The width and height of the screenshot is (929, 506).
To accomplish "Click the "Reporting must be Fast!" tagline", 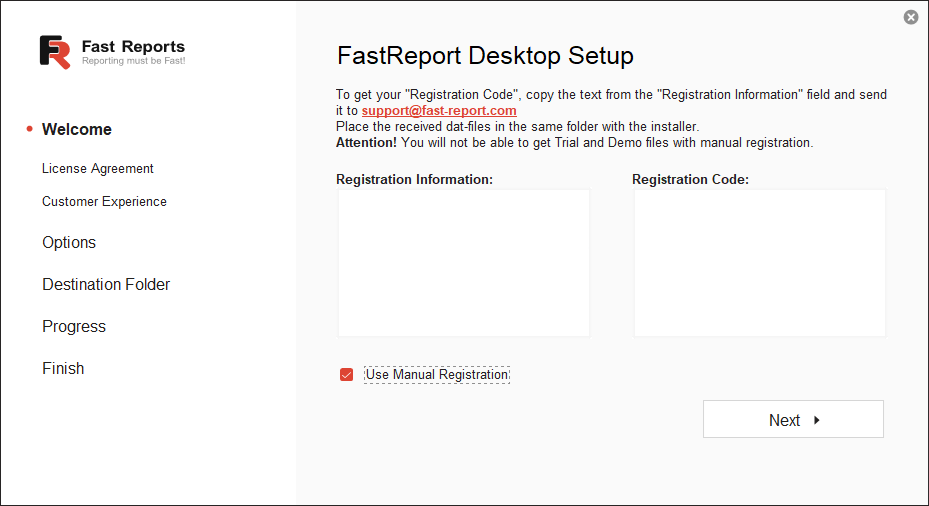I will click(133, 61).
